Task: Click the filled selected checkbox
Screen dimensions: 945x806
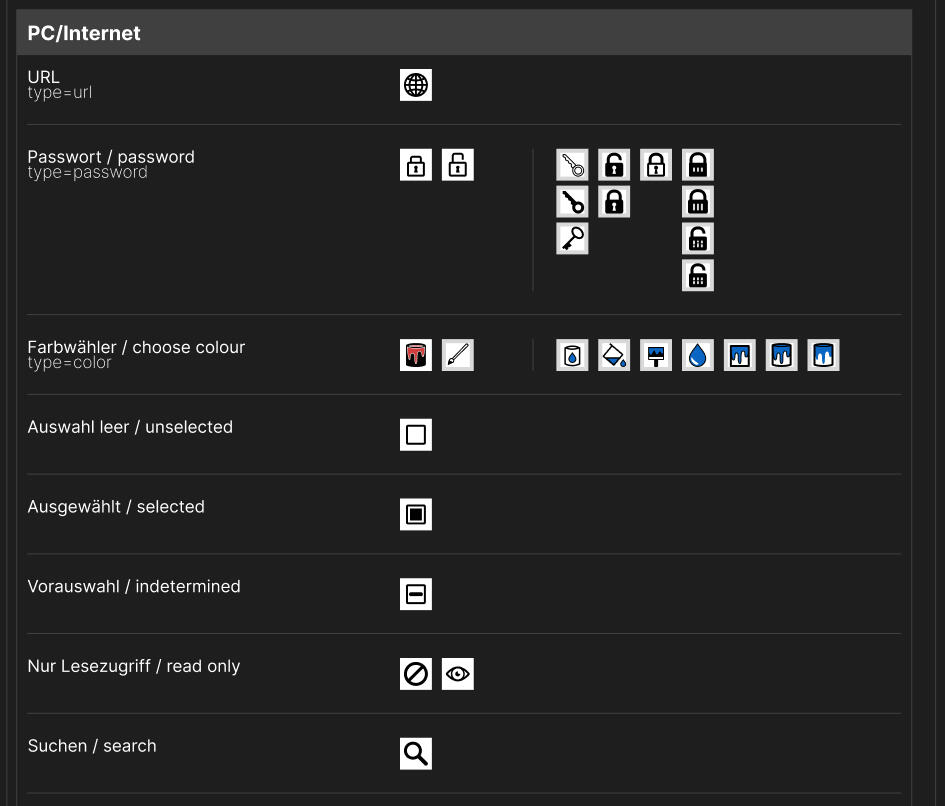Action: pyautogui.click(x=416, y=514)
